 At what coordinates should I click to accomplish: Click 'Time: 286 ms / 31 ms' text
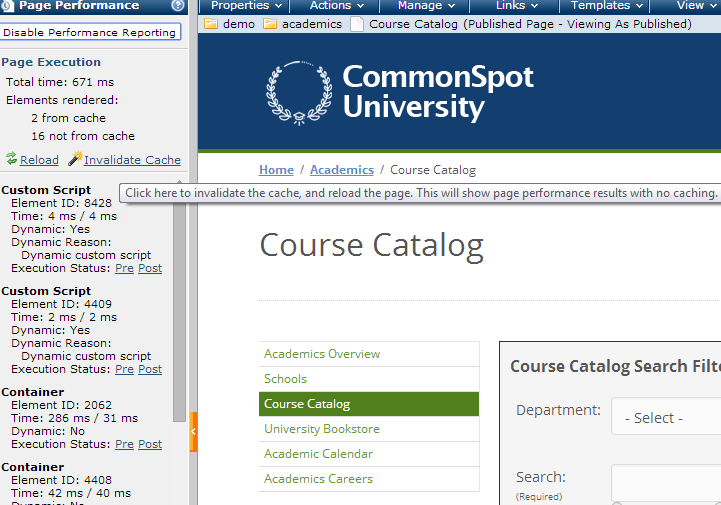tap(74, 418)
